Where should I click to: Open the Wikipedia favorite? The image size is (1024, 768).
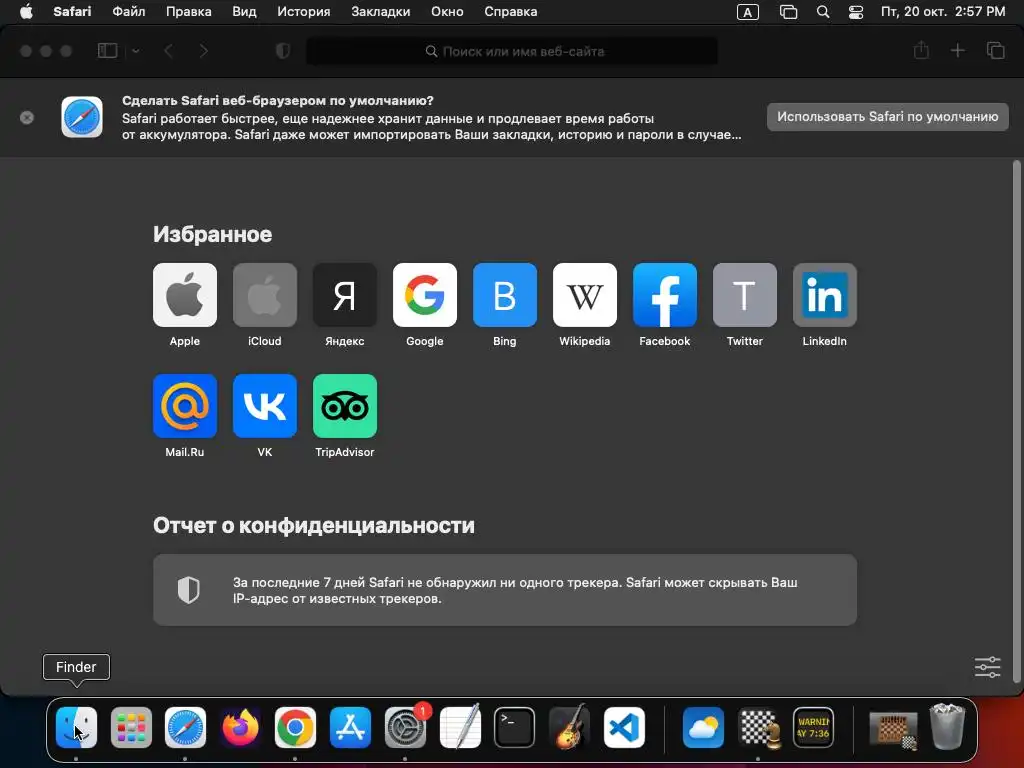[x=584, y=295]
